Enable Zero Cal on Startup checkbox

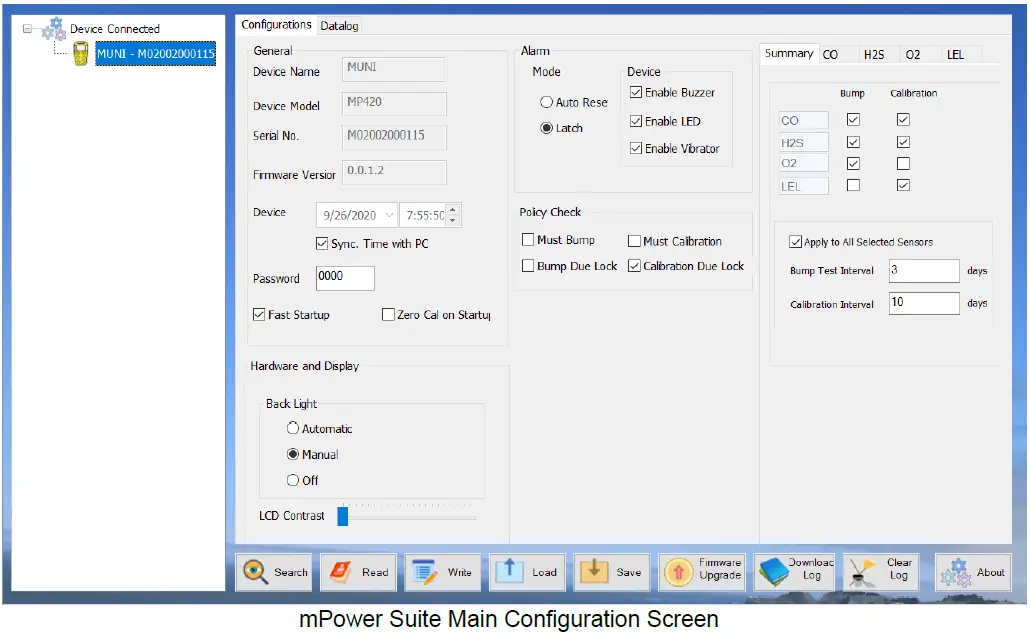click(x=388, y=315)
